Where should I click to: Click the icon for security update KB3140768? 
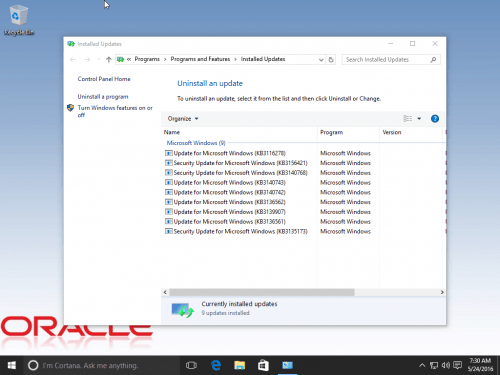(x=169, y=173)
